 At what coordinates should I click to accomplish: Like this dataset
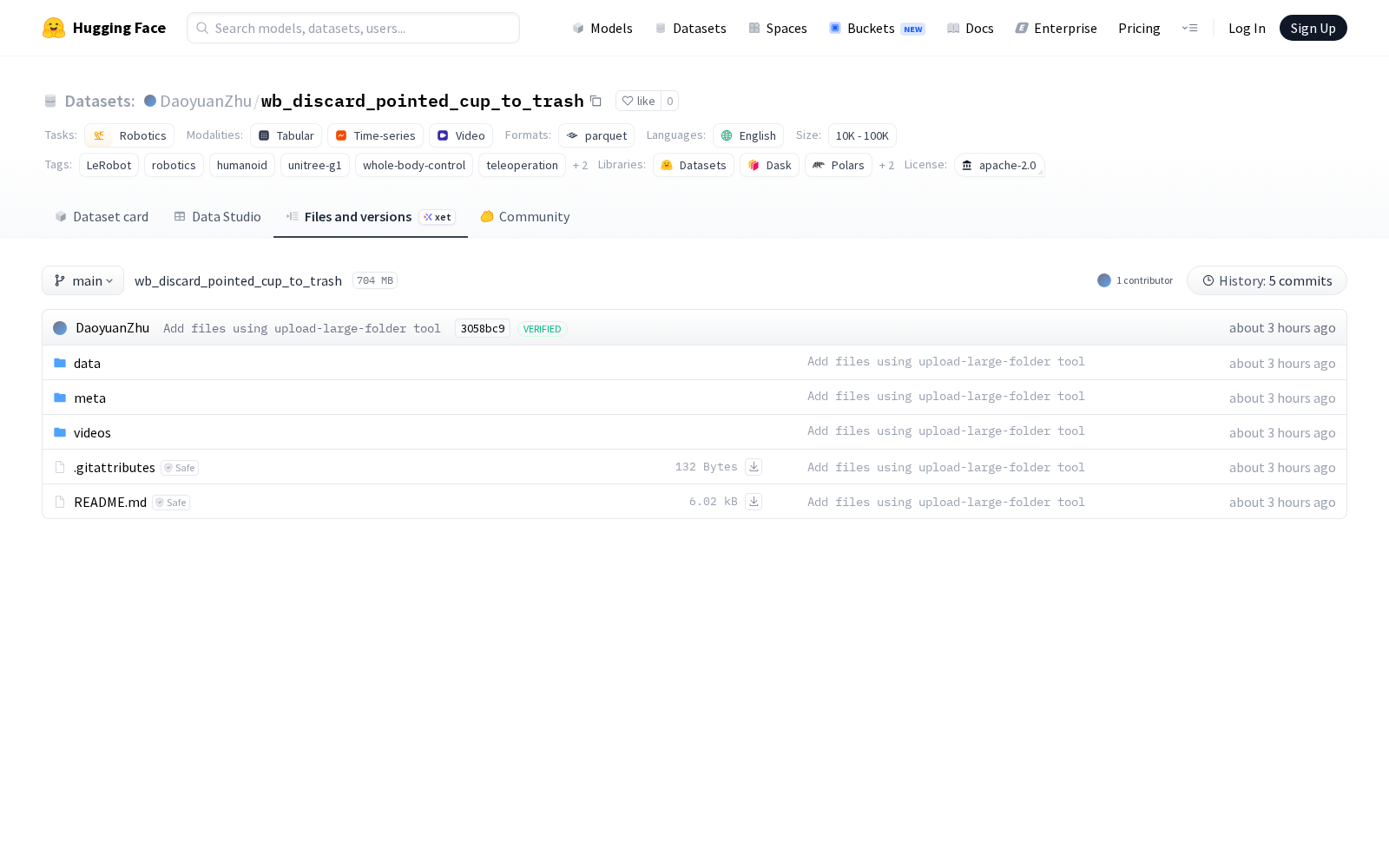pos(638,101)
